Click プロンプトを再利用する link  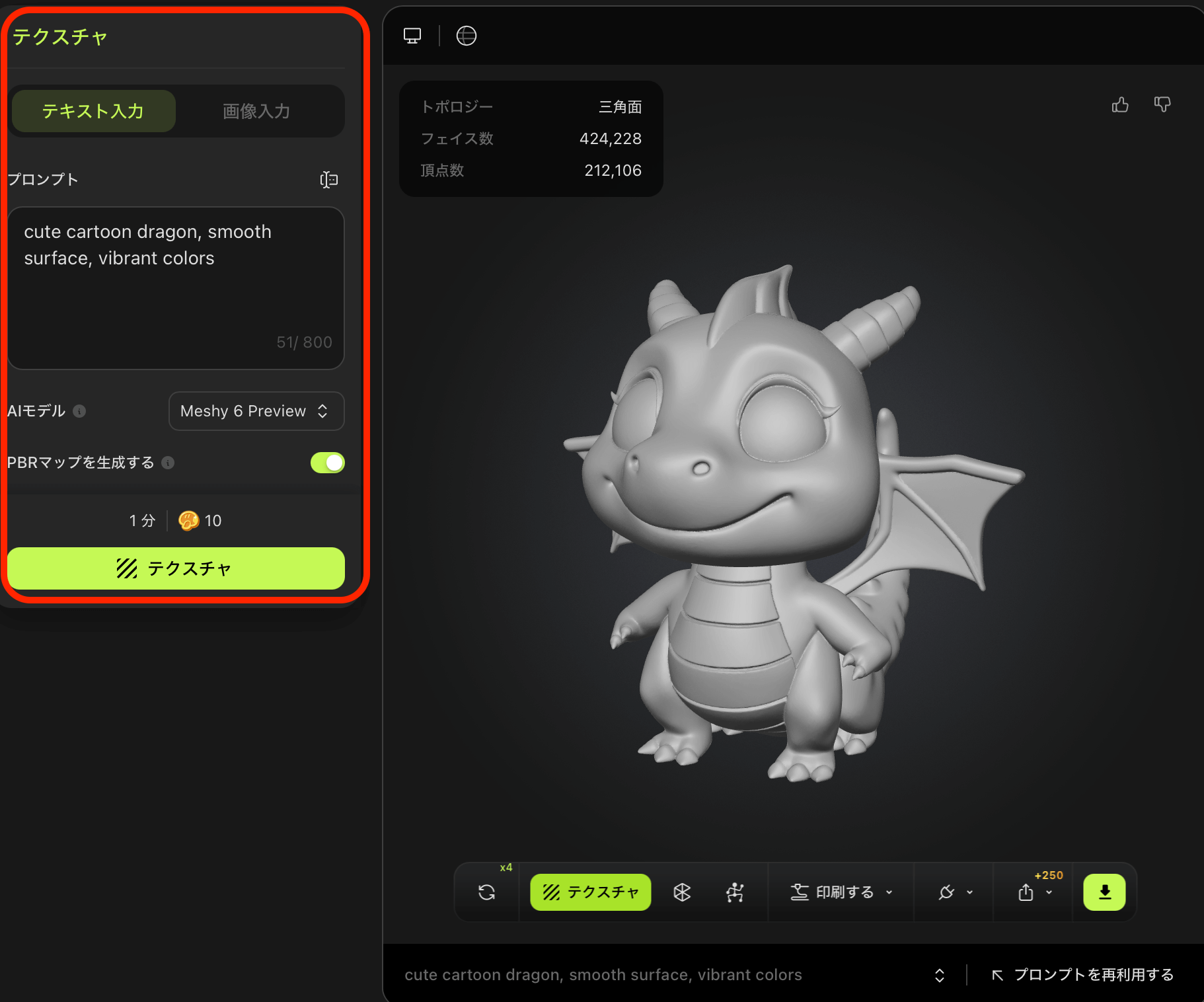1083,975
